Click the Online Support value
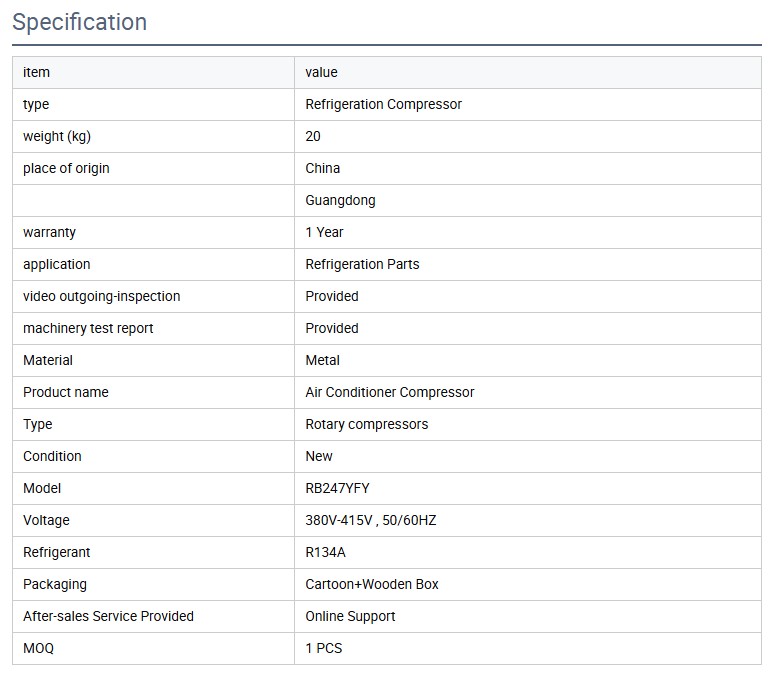The width and height of the screenshot is (772, 676). tap(350, 616)
